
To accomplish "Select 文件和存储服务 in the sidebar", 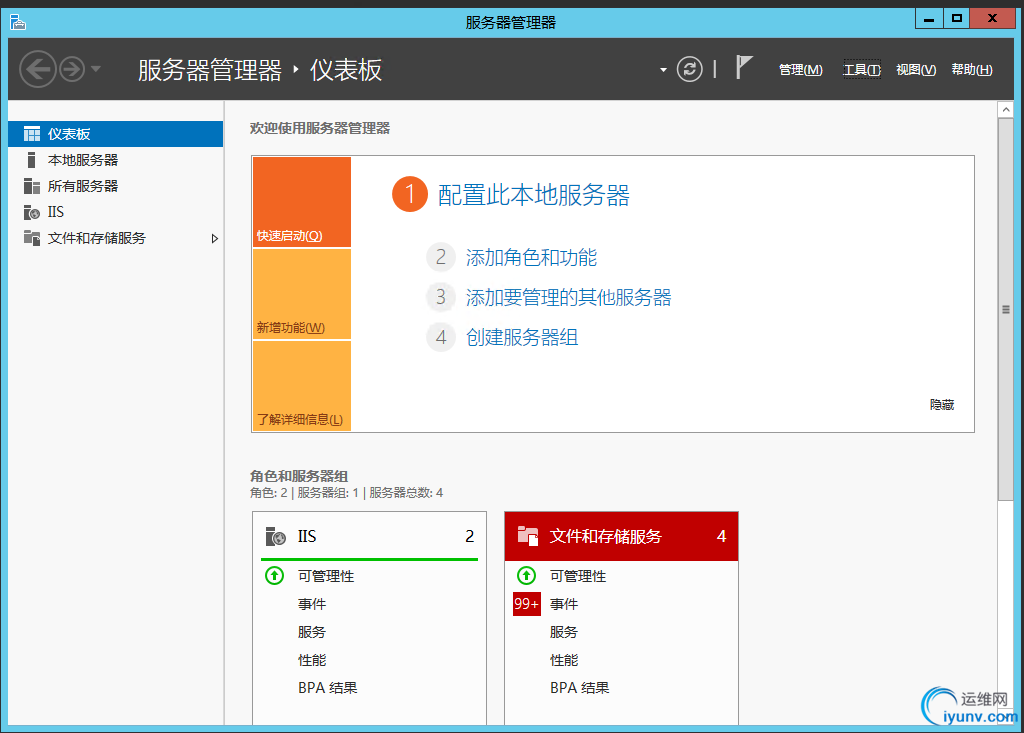I will 116,238.
